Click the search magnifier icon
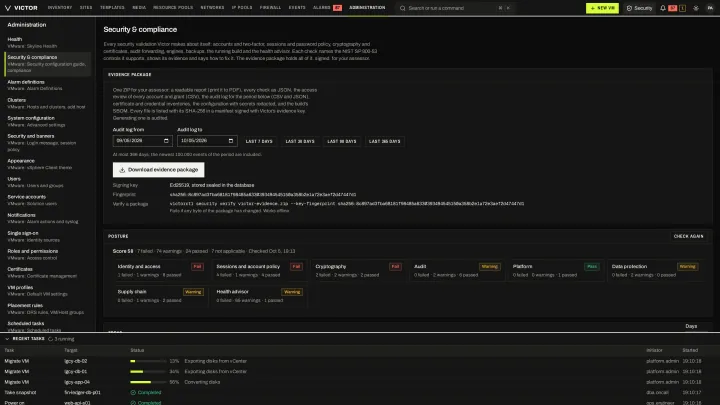 403,8
